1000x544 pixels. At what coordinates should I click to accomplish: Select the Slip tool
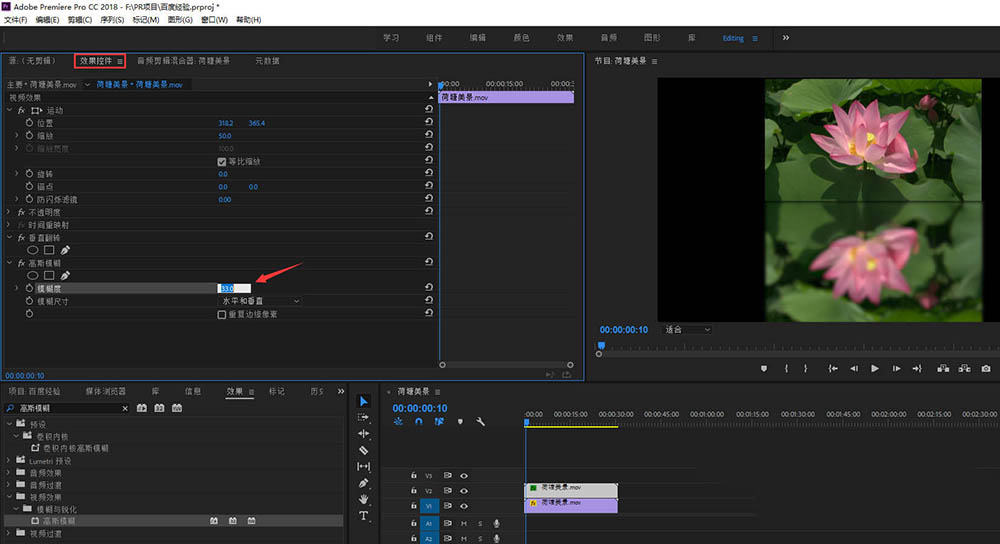click(364, 466)
